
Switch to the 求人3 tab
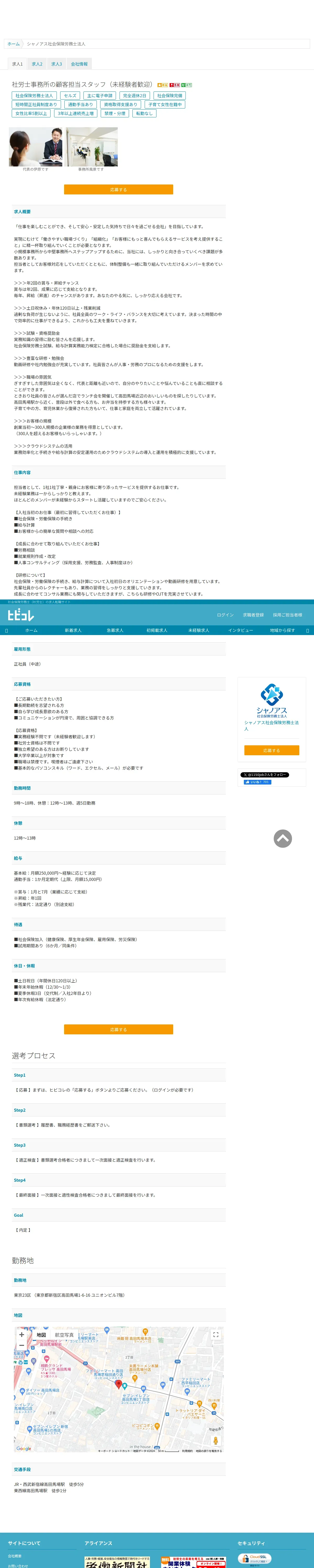pyautogui.click(x=57, y=64)
